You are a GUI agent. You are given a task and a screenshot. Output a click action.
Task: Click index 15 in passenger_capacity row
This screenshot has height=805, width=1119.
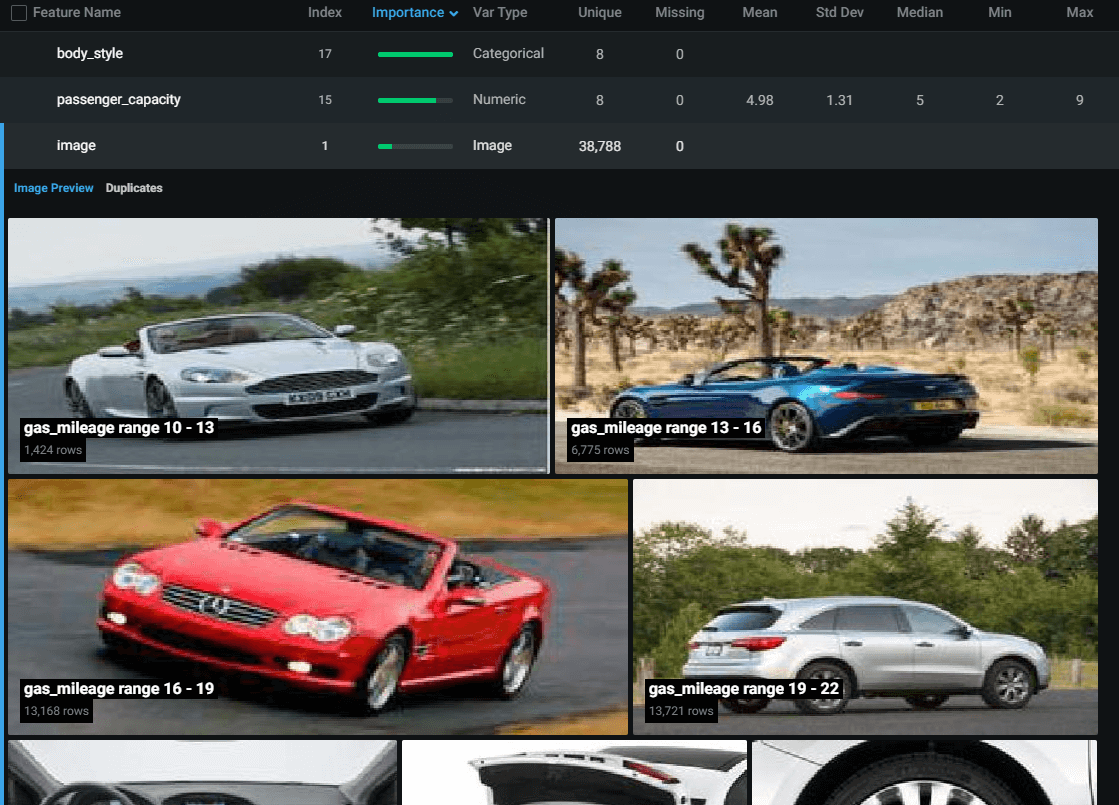click(x=325, y=100)
